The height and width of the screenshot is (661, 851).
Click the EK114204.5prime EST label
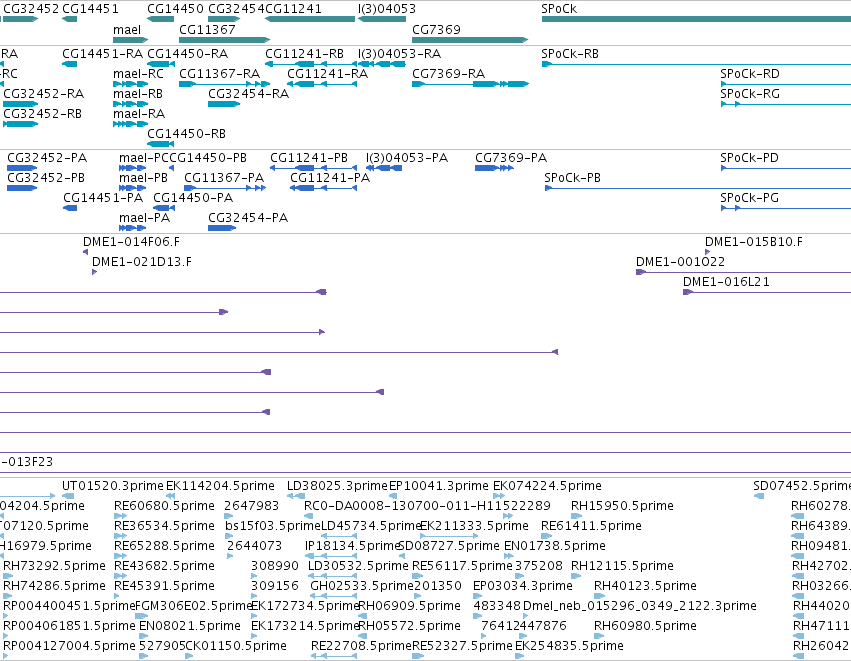[220, 486]
